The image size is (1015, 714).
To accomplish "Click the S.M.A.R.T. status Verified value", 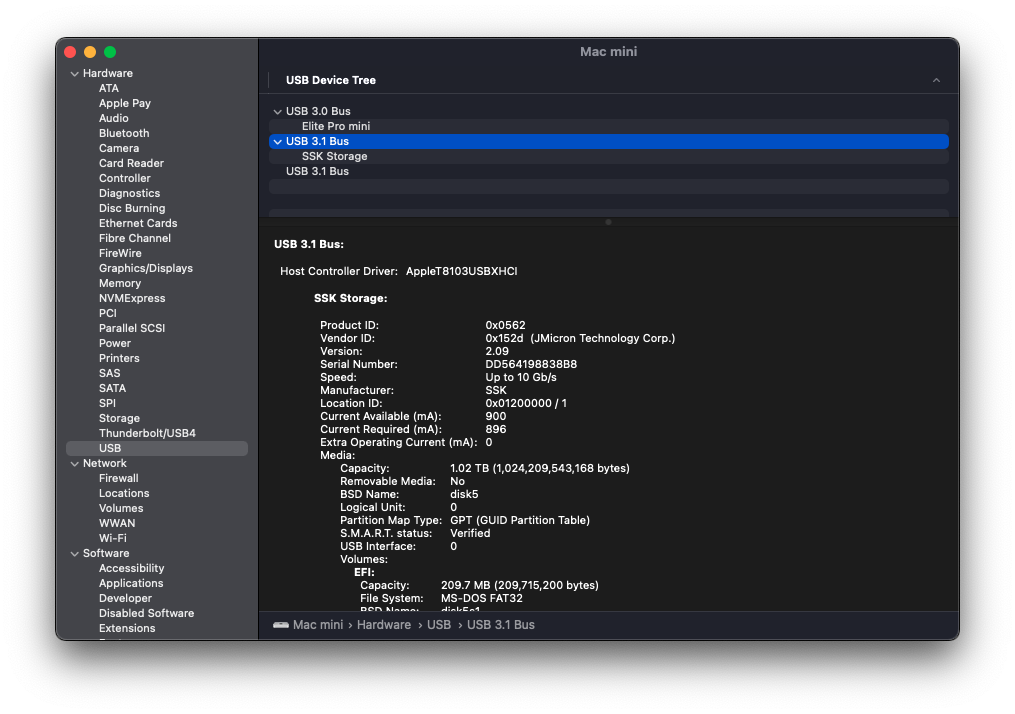I will 470,534.
